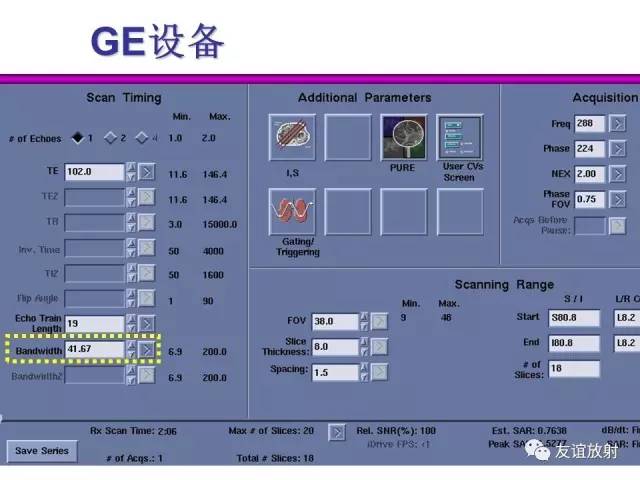The width and height of the screenshot is (640, 480).
Task: Select 2 echoes radio option
Action: click(110, 138)
